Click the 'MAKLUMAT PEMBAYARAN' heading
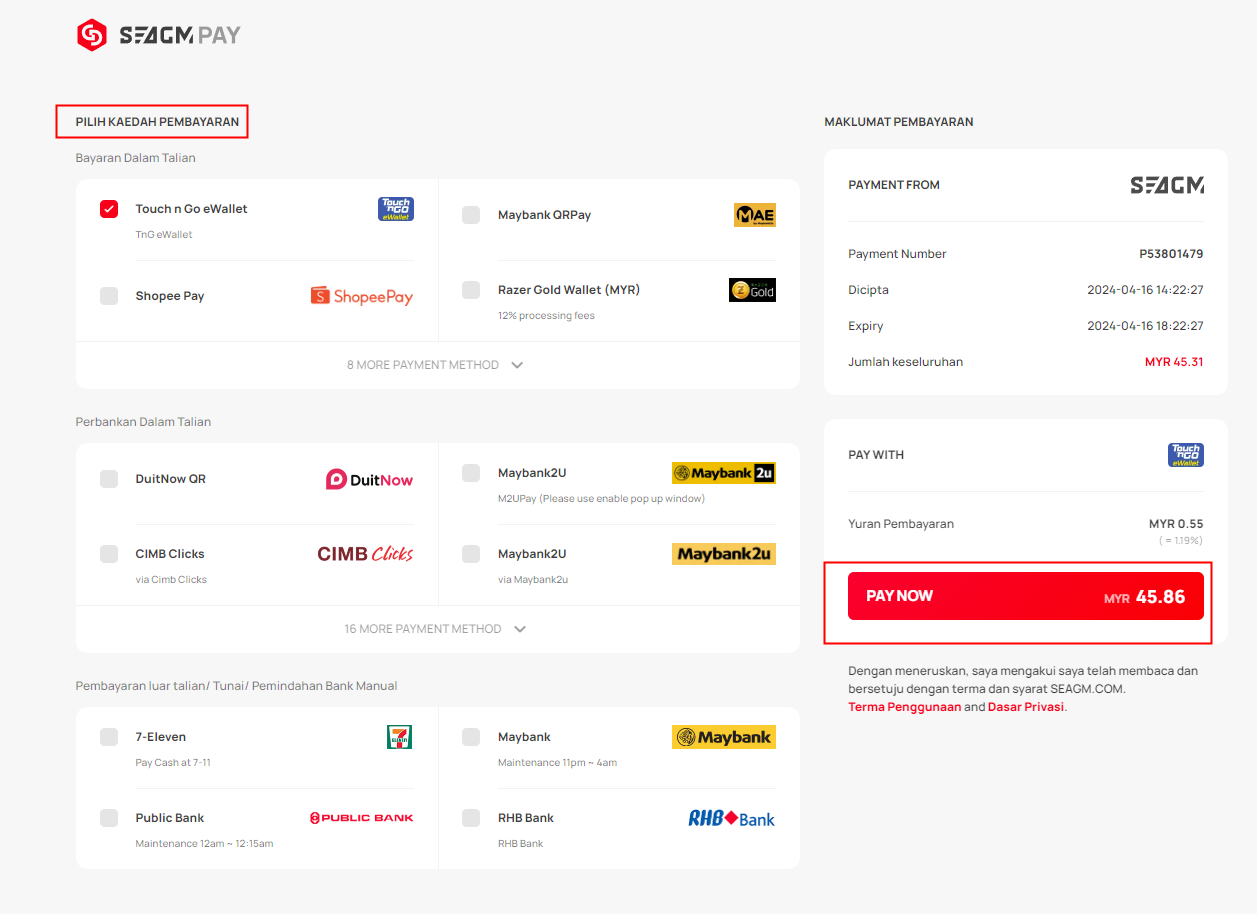1257x914 pixels. click(x=899, y=122)
